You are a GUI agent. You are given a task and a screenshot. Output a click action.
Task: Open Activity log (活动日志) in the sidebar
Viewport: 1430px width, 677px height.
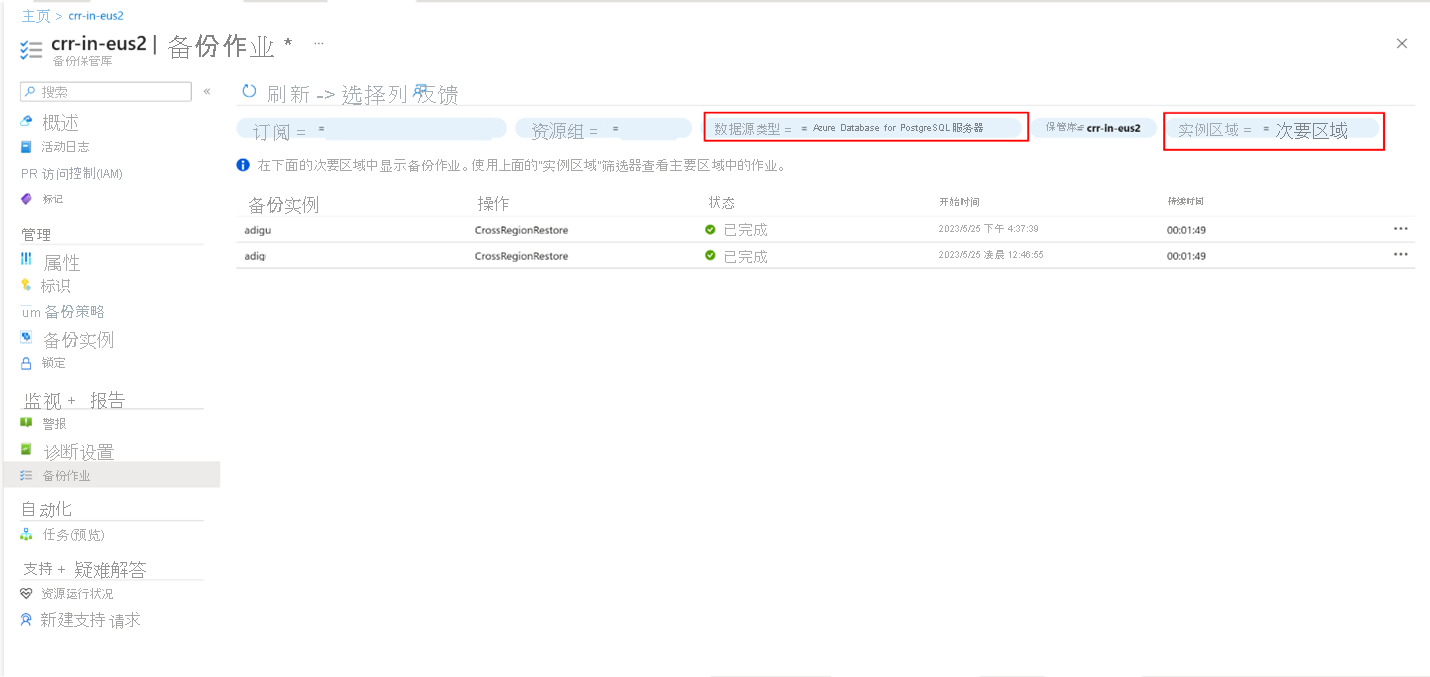pos(65,147)
